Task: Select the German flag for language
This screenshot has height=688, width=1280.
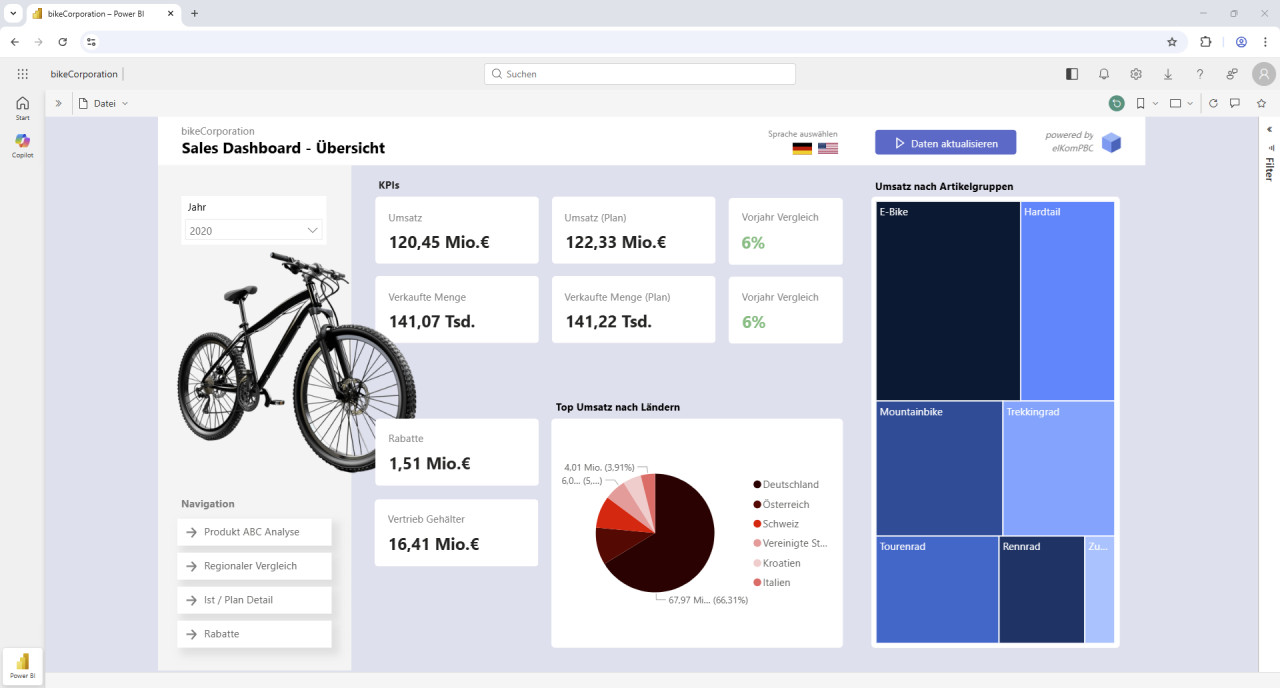Action: [801, 148]
